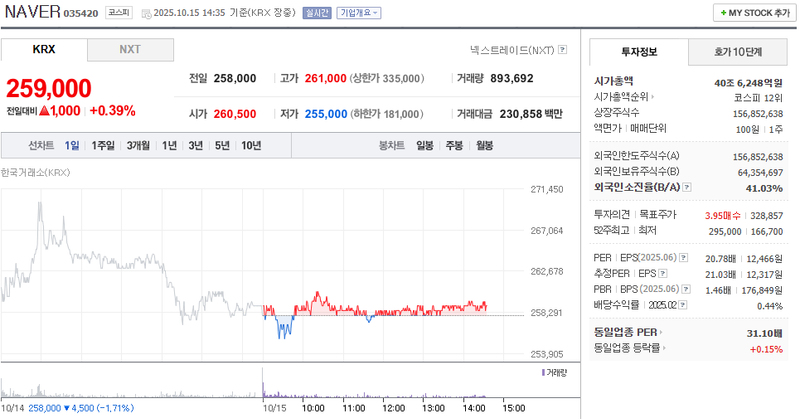800x419 pixels.
Task: Switch to the NXT exchange tab
Action: point(130,49)
